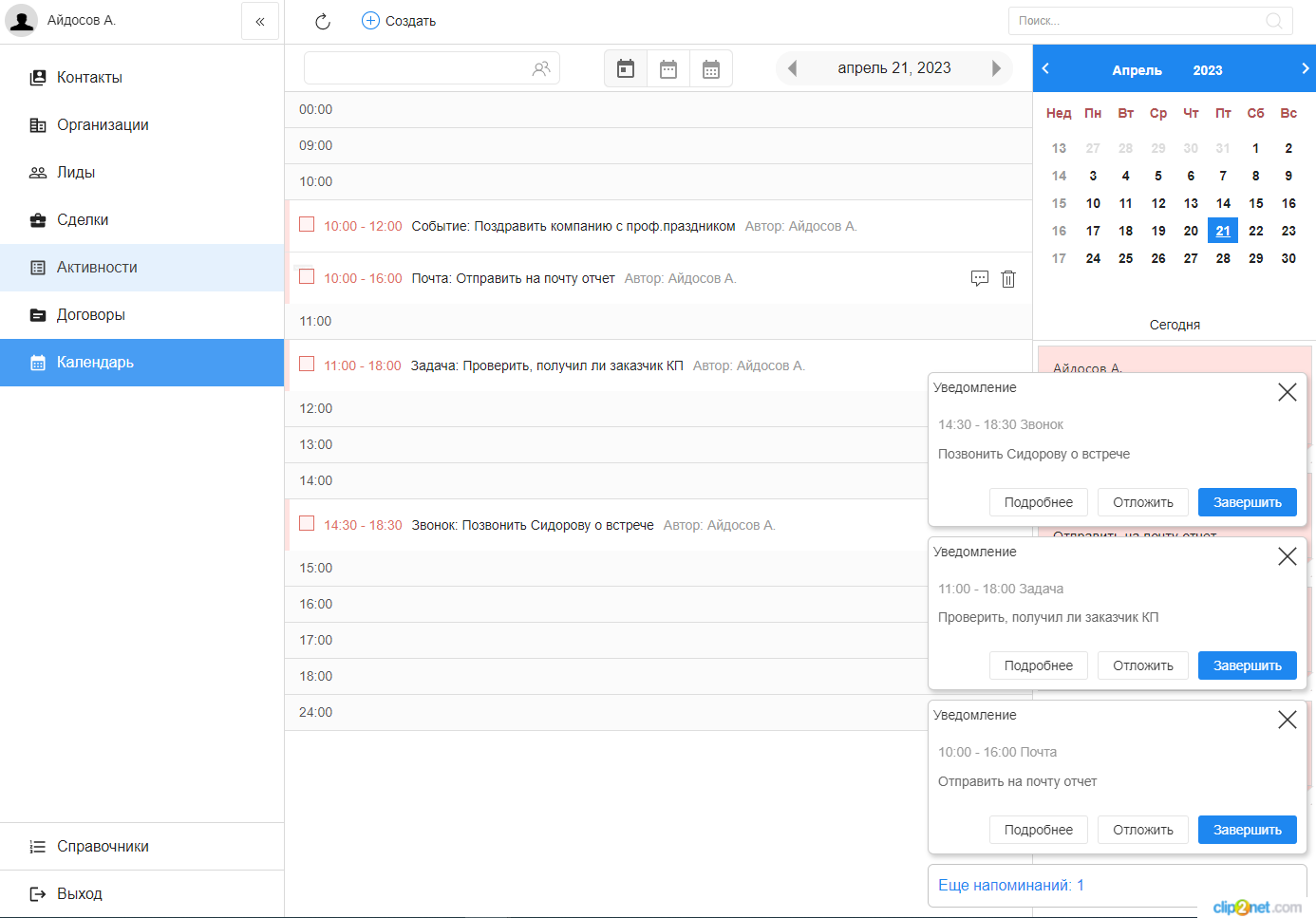
Task: Click the Договоры folder icon
Action: pyautogui.click(x=38, y=315)
